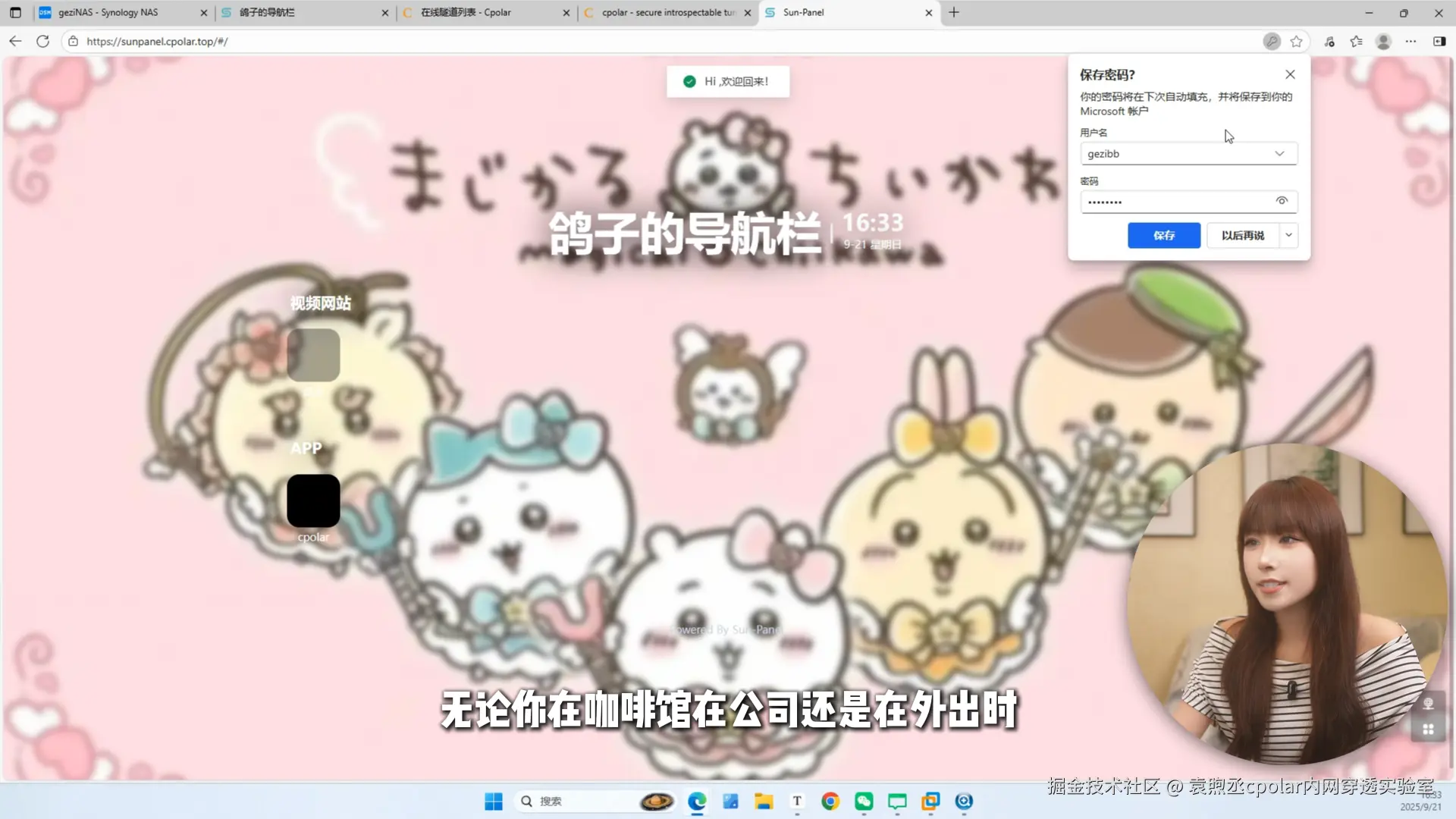Click the cpolar app icon

coord(313,500)
